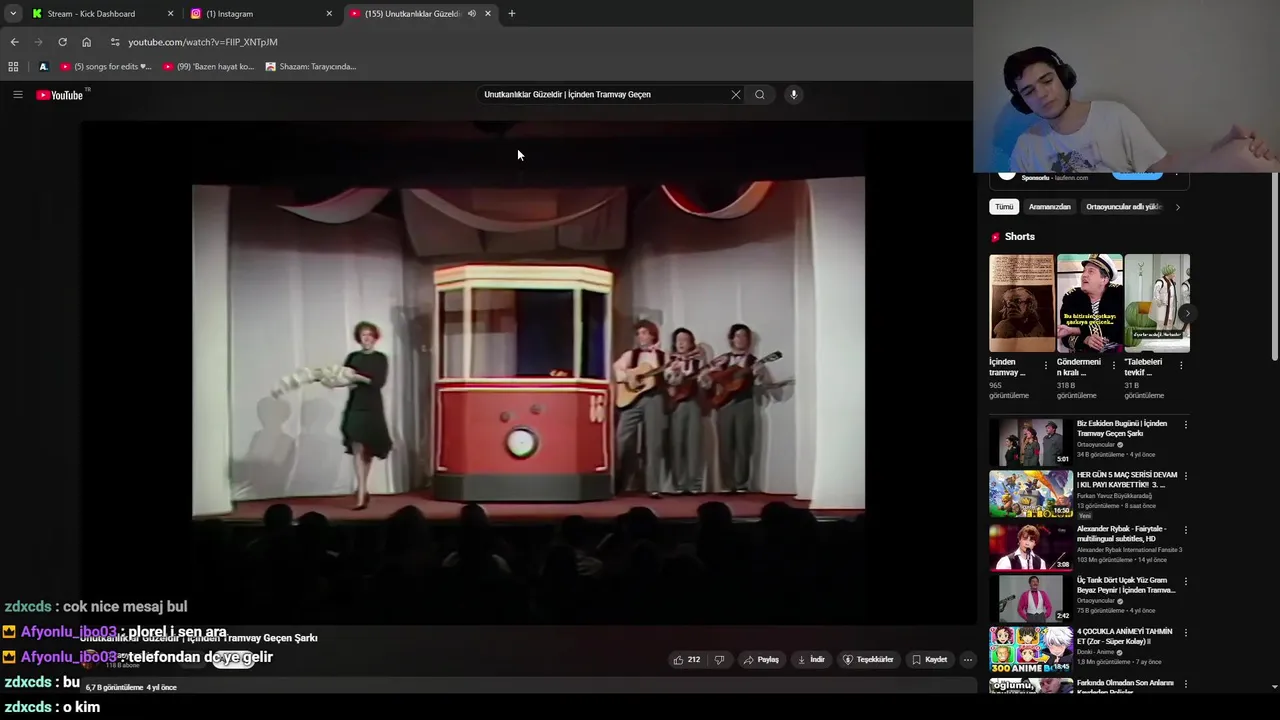Start voice search with the microphone icon
Image resolution: width=1280 pixels, height=720 pixels.
(x=794, y=95)
